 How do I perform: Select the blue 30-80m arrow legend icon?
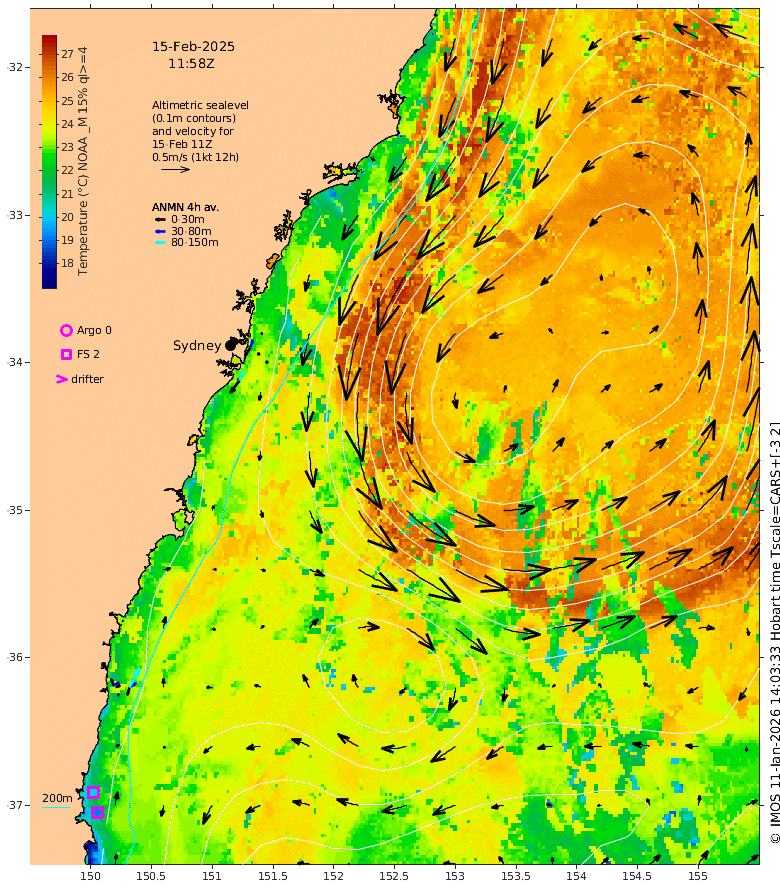pyautogui.click(x=161, y=231)
